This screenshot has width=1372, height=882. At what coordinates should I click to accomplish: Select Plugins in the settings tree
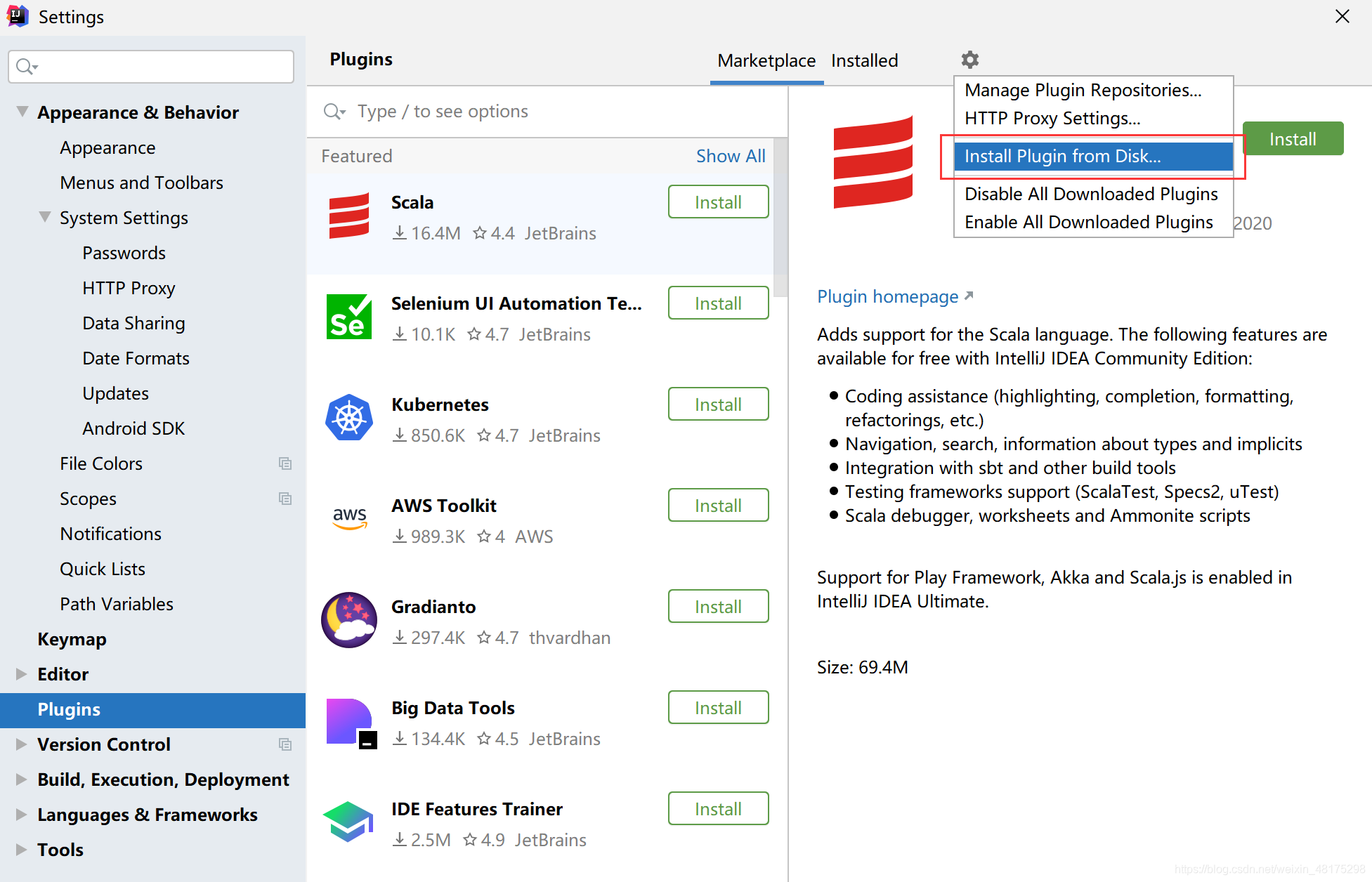[152, 709]
